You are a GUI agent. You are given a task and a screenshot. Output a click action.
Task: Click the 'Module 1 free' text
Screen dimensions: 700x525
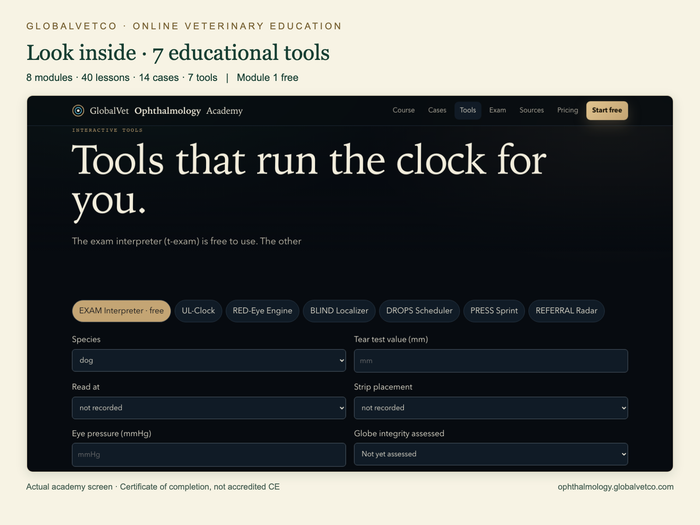pos(267,78)
